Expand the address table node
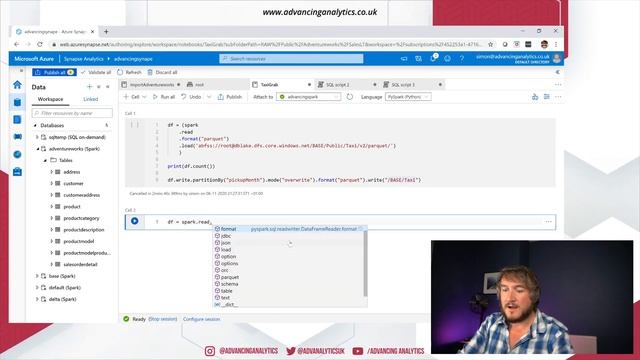The image size is (640, 360). (51, 172)
